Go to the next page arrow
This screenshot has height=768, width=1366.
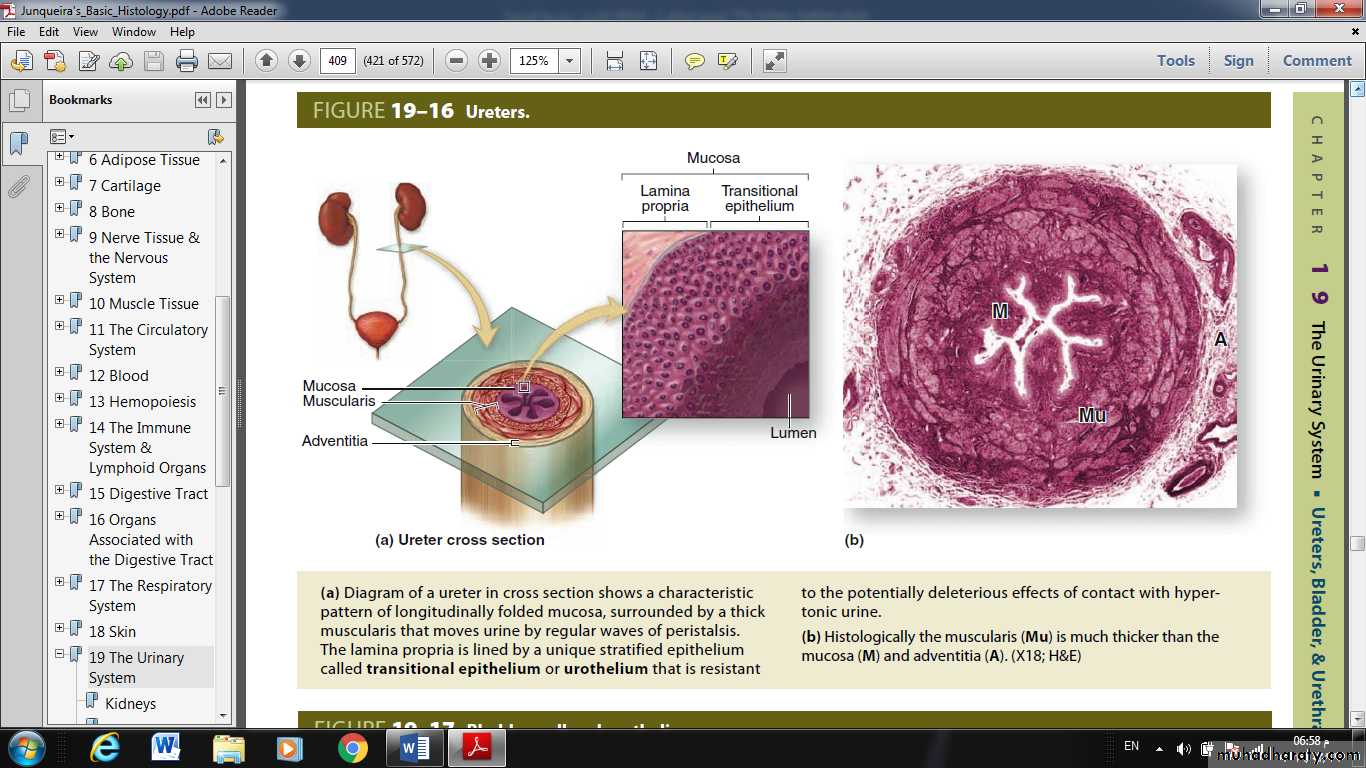299,61
